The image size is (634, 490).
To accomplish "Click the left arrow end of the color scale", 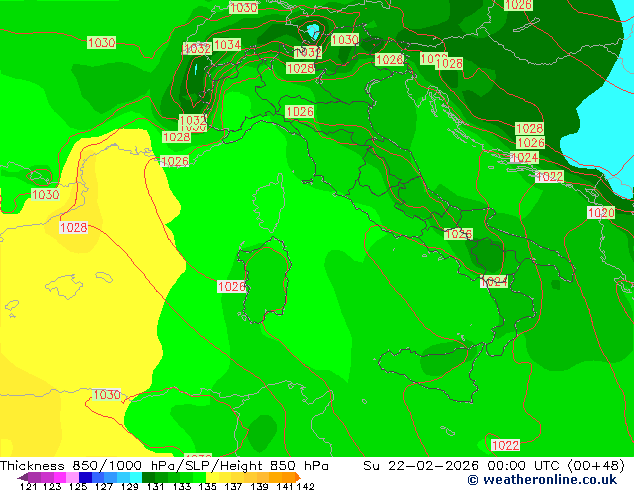I will [23, 477].
